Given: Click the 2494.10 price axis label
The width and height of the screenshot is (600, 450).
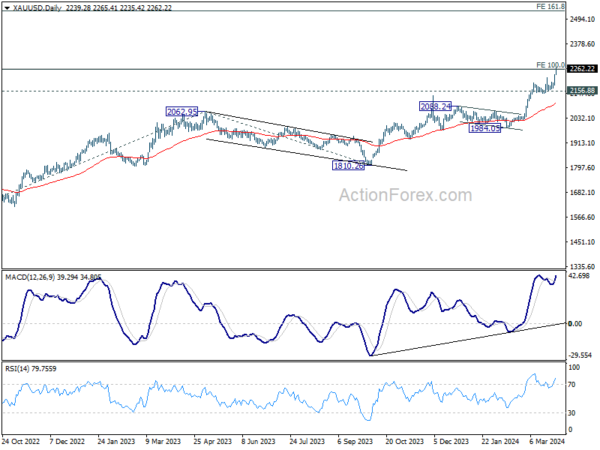Looking at the screenshot, I should (x=582, y=20).
